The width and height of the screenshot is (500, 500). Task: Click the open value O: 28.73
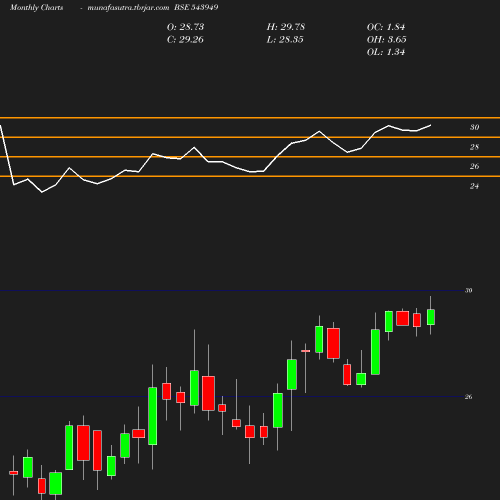pos(185,27)
